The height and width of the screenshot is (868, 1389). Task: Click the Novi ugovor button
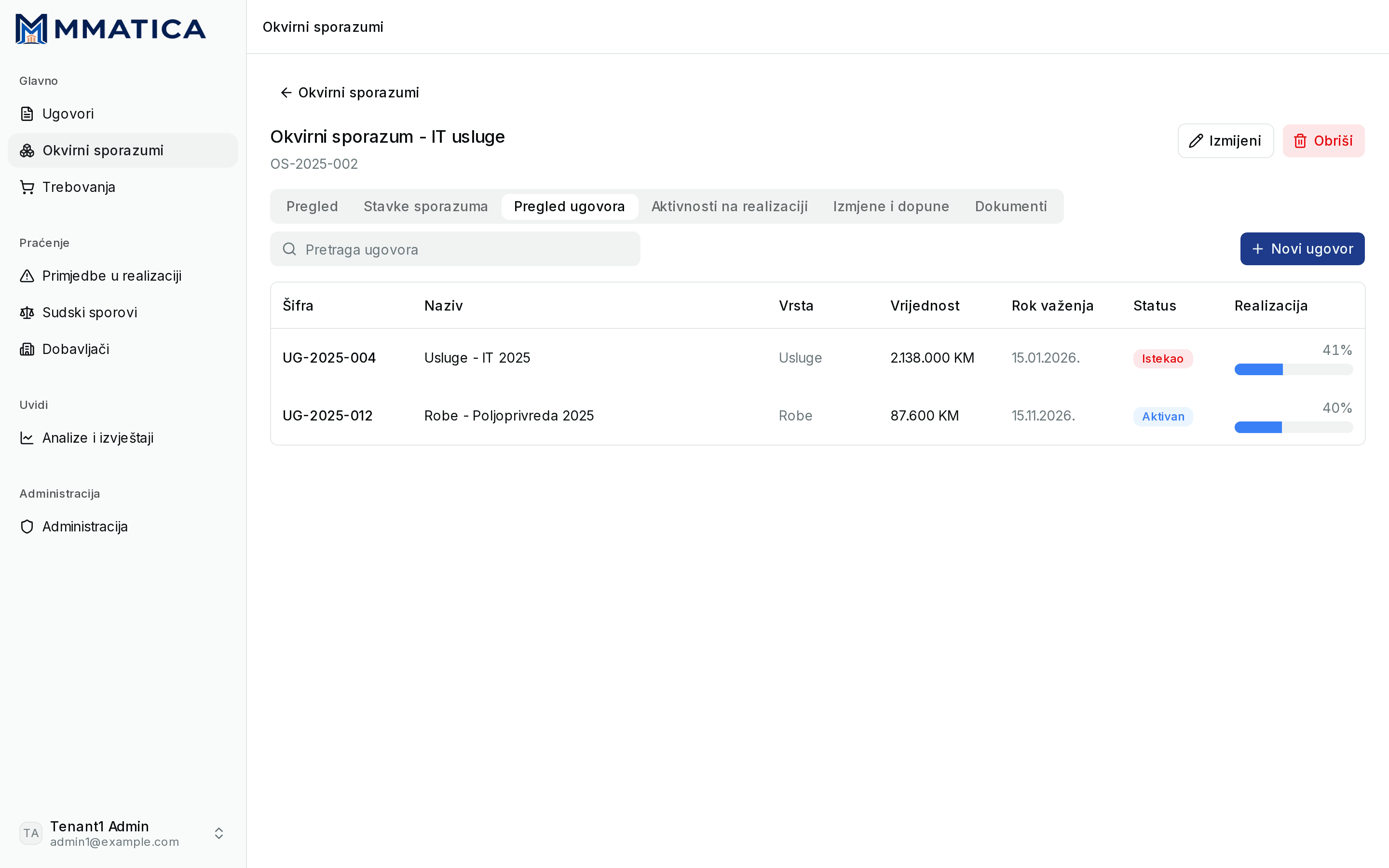[x=1302, y=248]
